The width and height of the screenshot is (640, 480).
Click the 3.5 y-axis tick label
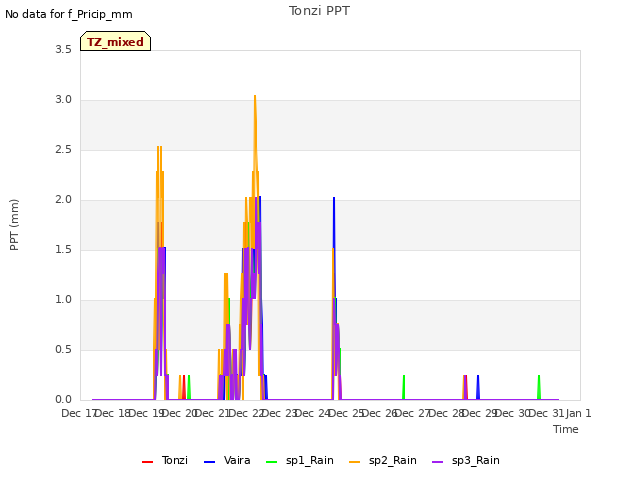pyautogui.click(x=63, y=50)
